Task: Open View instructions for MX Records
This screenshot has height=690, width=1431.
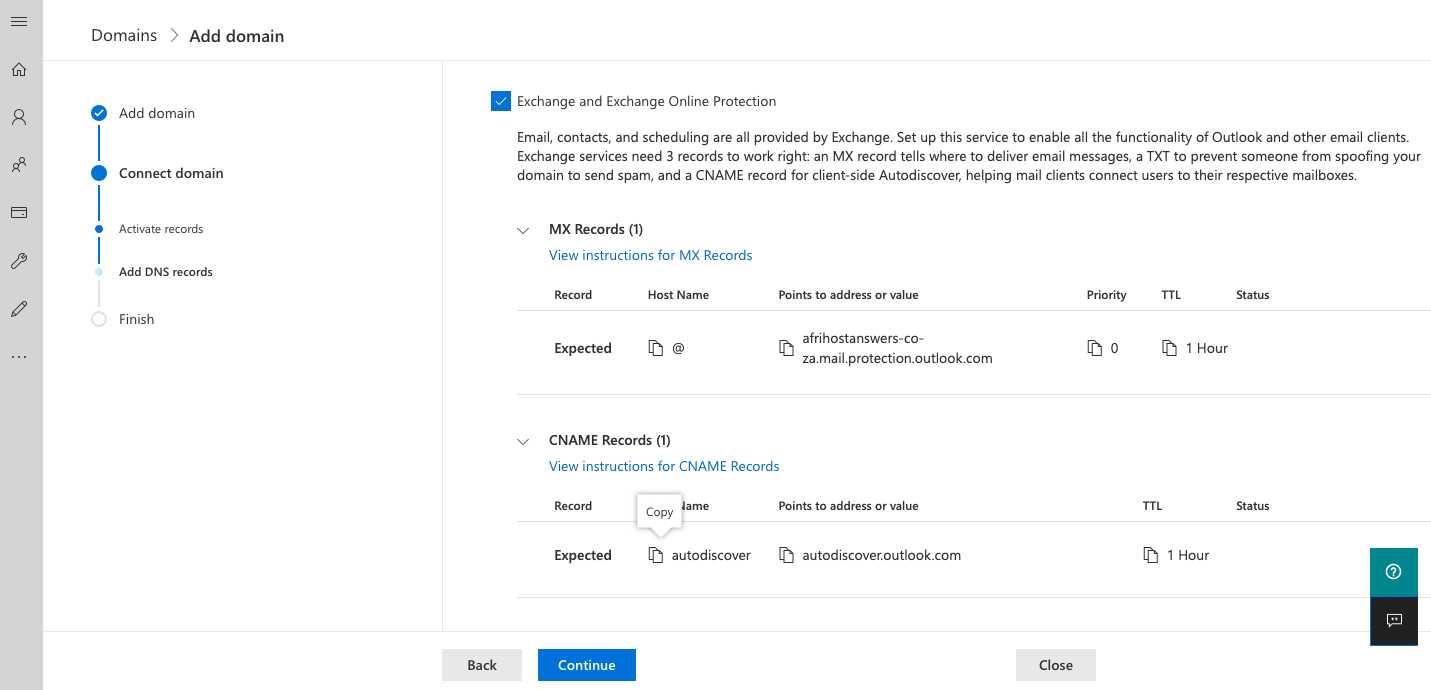Action: pos(650,255)
